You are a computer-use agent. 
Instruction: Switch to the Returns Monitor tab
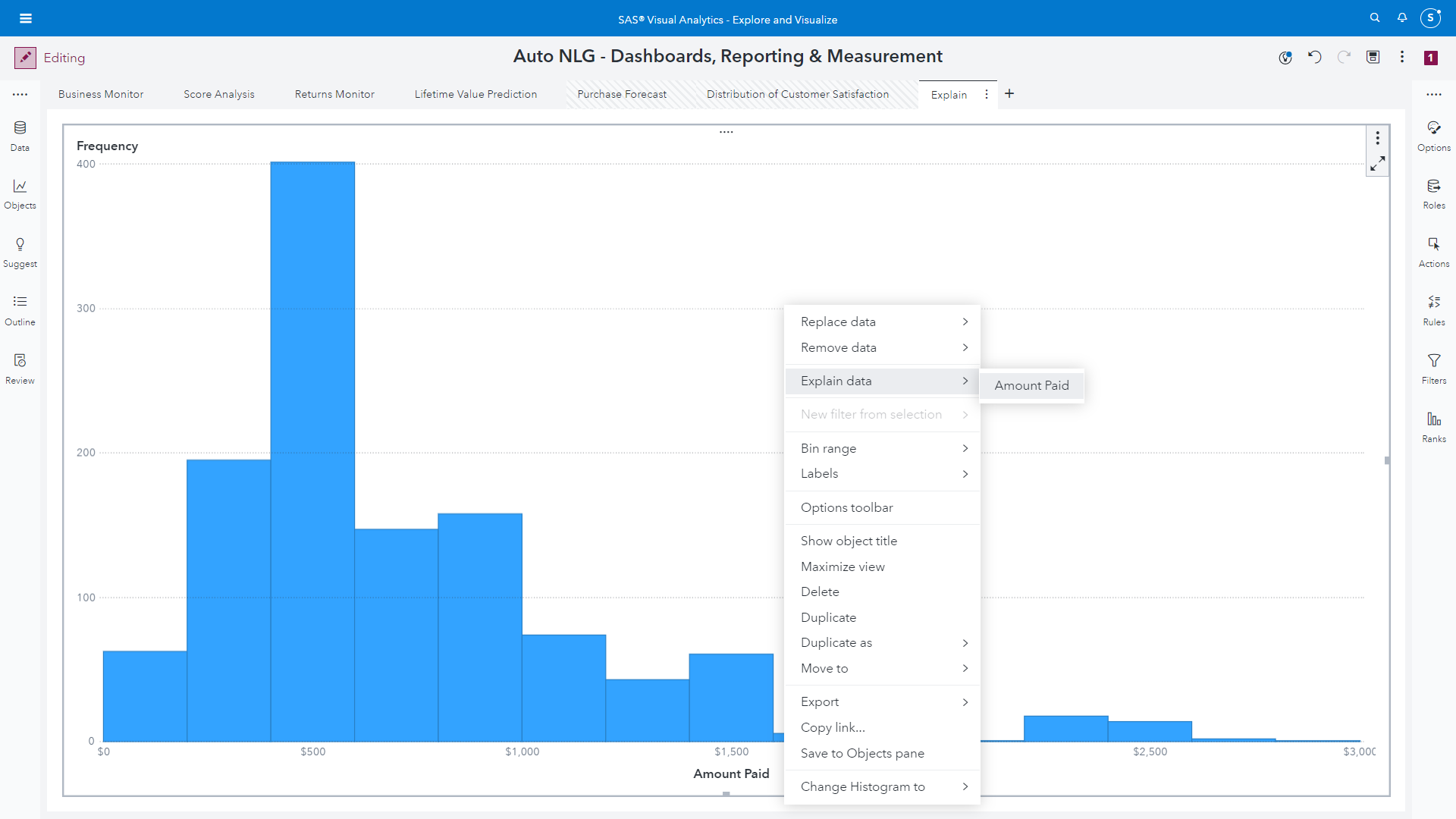point(334,94)
